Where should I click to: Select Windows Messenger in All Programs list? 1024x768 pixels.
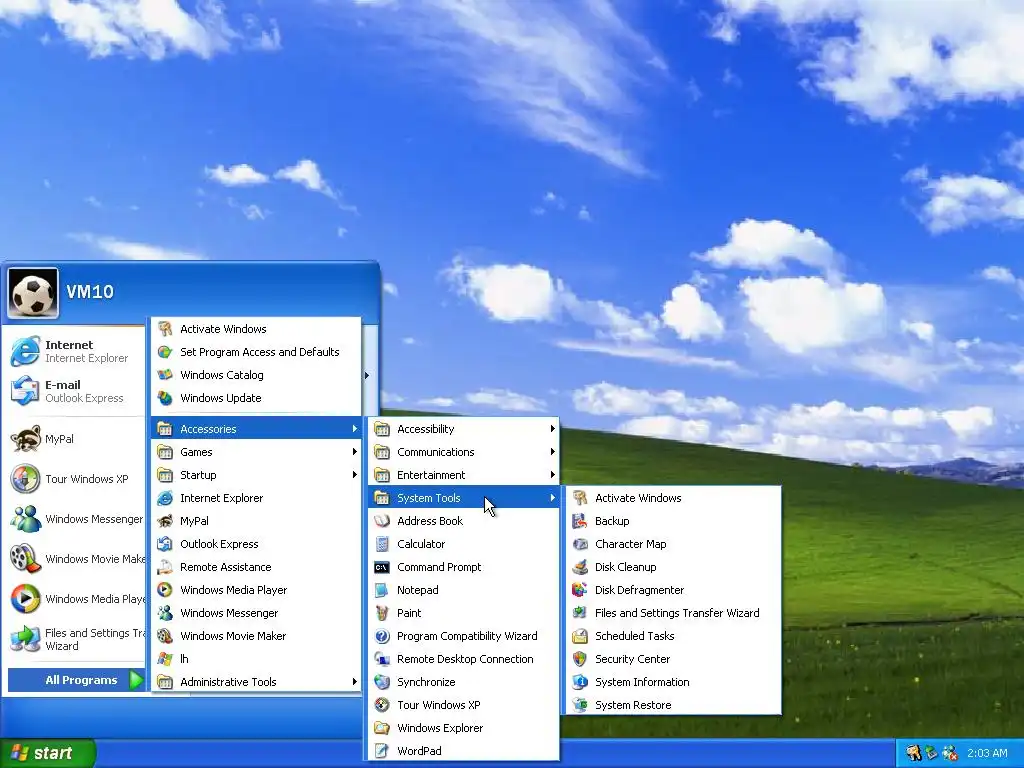point(256,613)
